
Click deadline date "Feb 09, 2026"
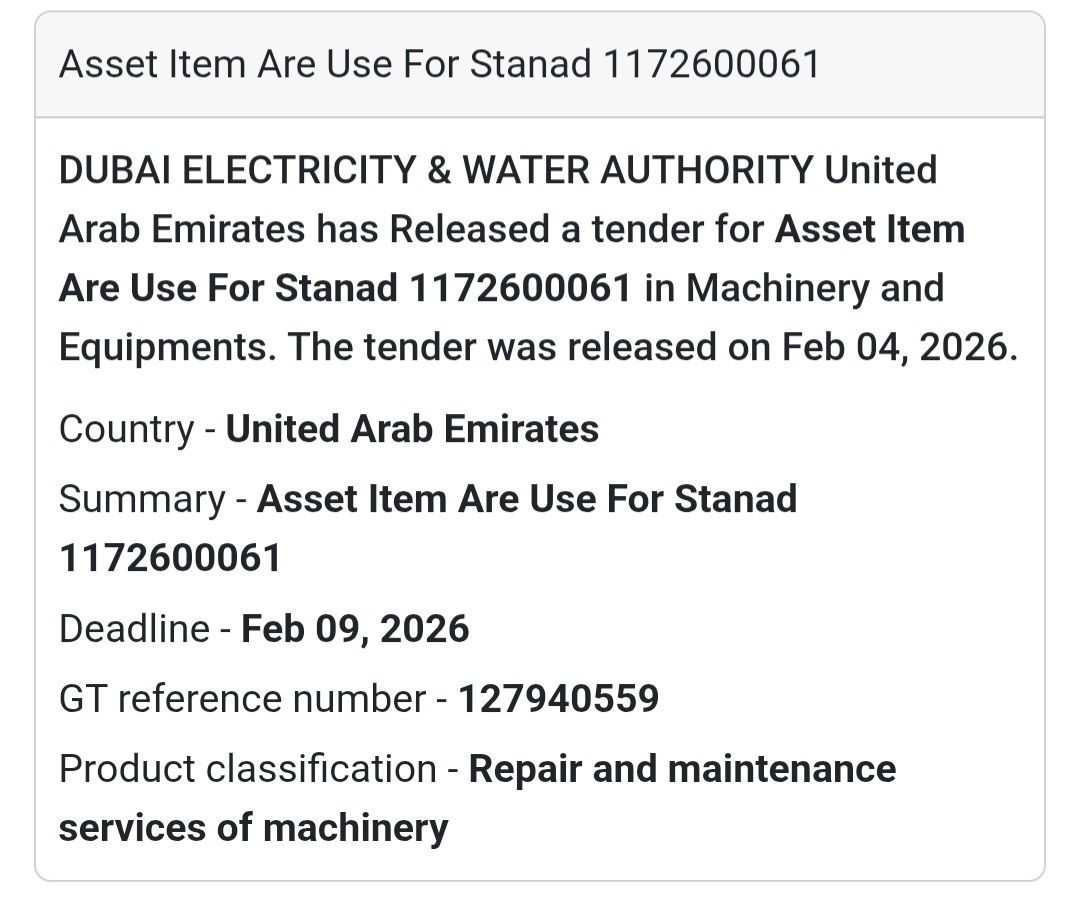click(355, 629)
